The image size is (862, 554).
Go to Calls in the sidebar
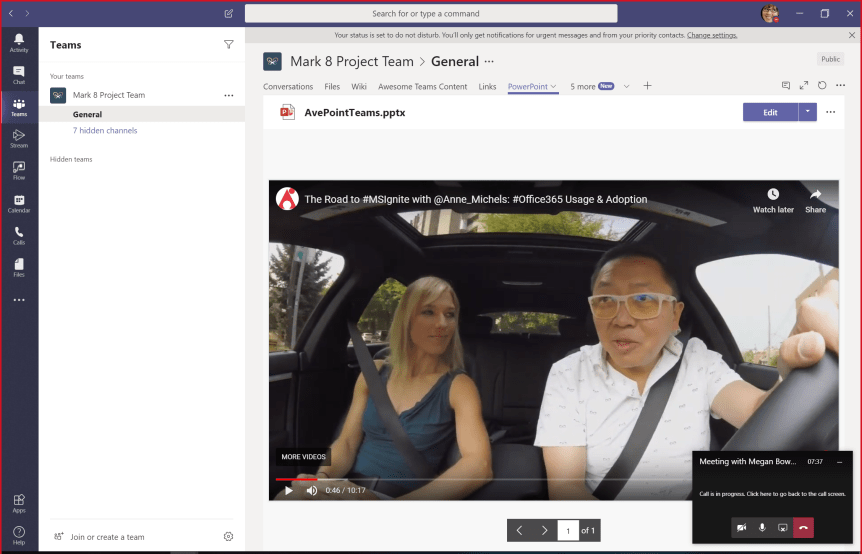pos(18,236)
